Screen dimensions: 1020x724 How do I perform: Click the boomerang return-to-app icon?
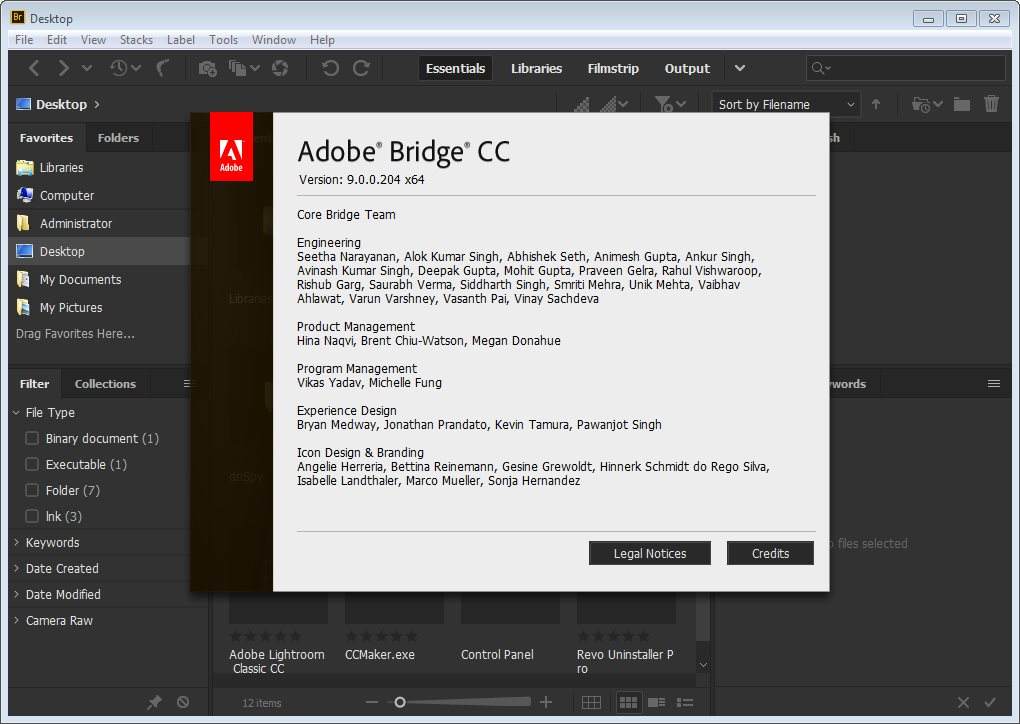163,68
